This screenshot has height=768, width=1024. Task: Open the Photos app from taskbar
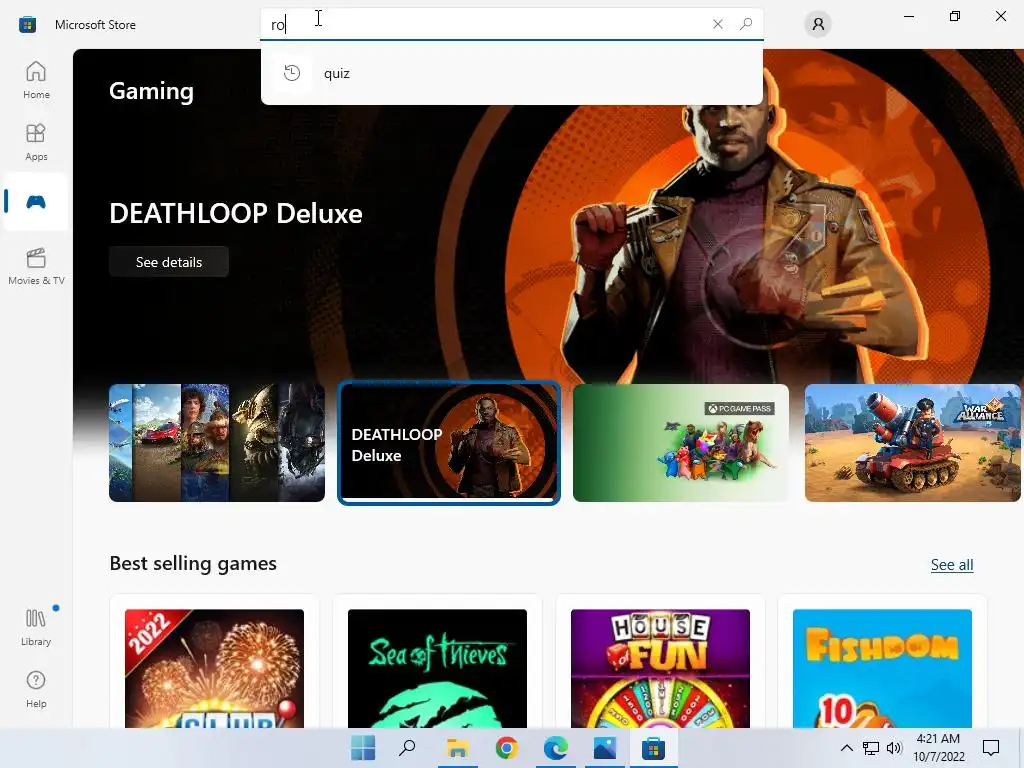pyautogui.click(x=605, y=748)
